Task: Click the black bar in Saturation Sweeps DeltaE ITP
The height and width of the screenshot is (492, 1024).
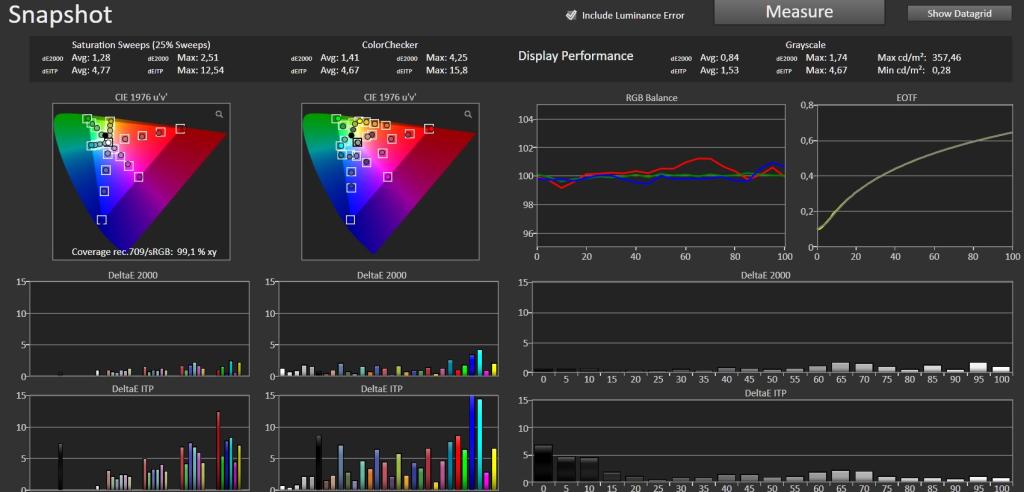Action: pos(60,467)
